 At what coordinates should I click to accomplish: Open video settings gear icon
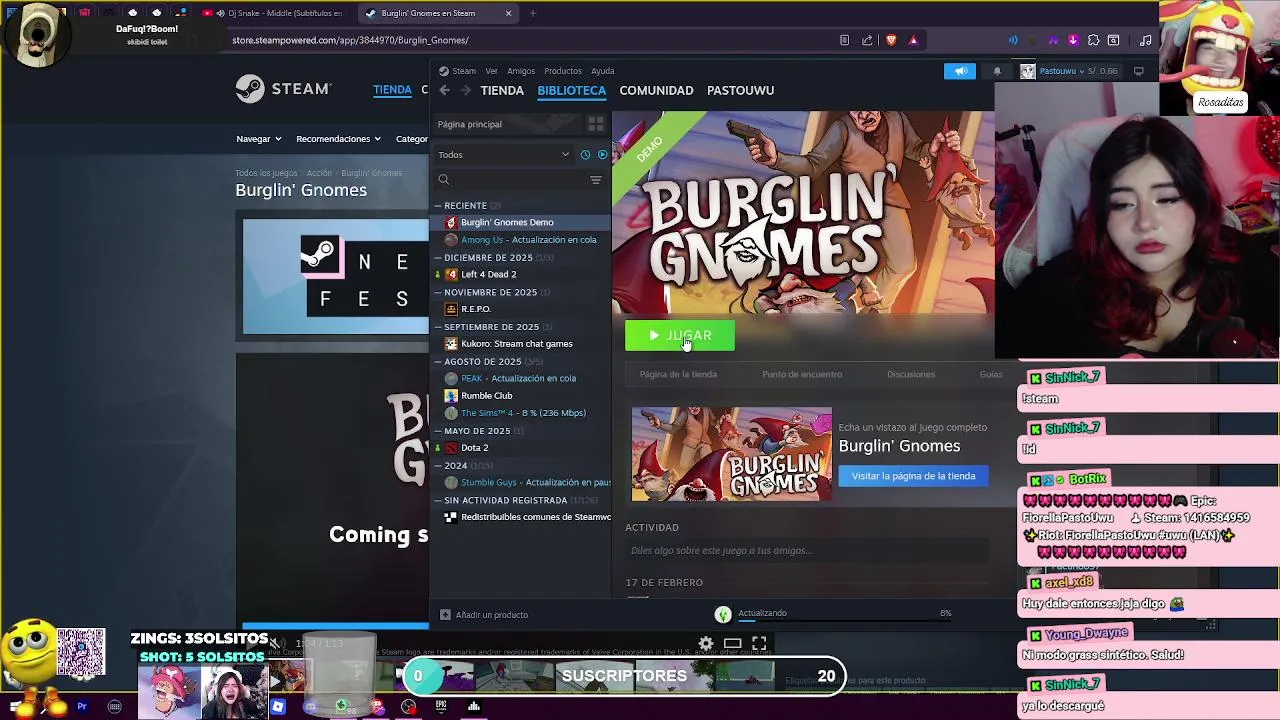coord(706,644)
